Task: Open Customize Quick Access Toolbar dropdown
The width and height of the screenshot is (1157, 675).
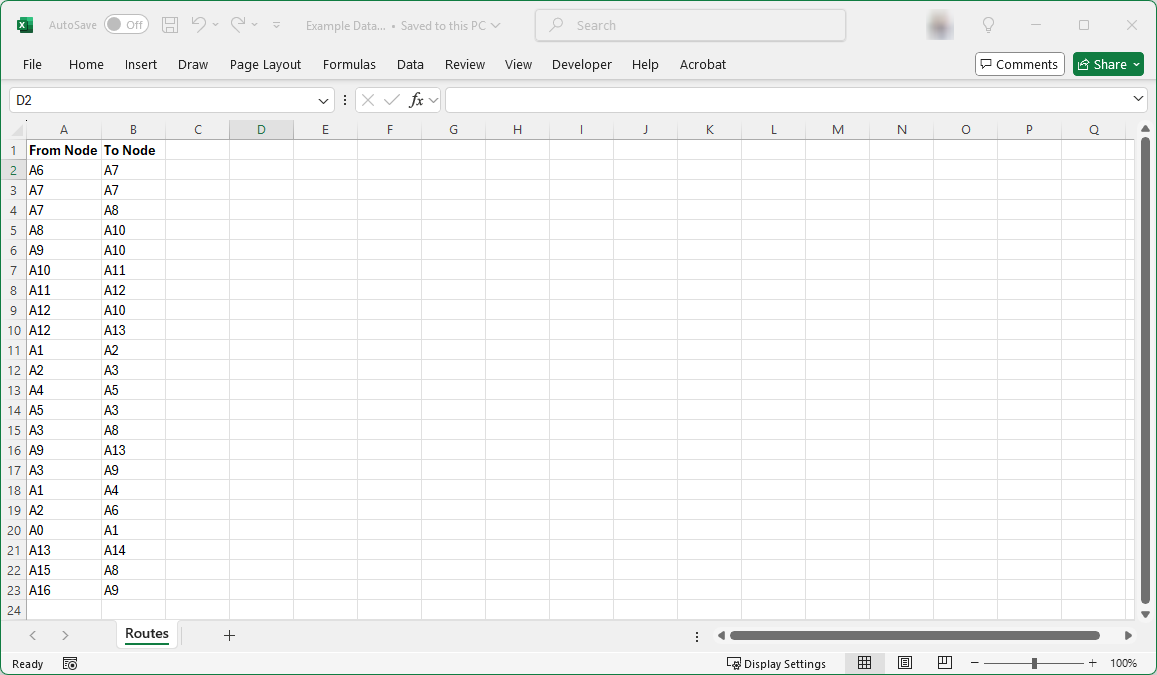Action: point(277,25)
